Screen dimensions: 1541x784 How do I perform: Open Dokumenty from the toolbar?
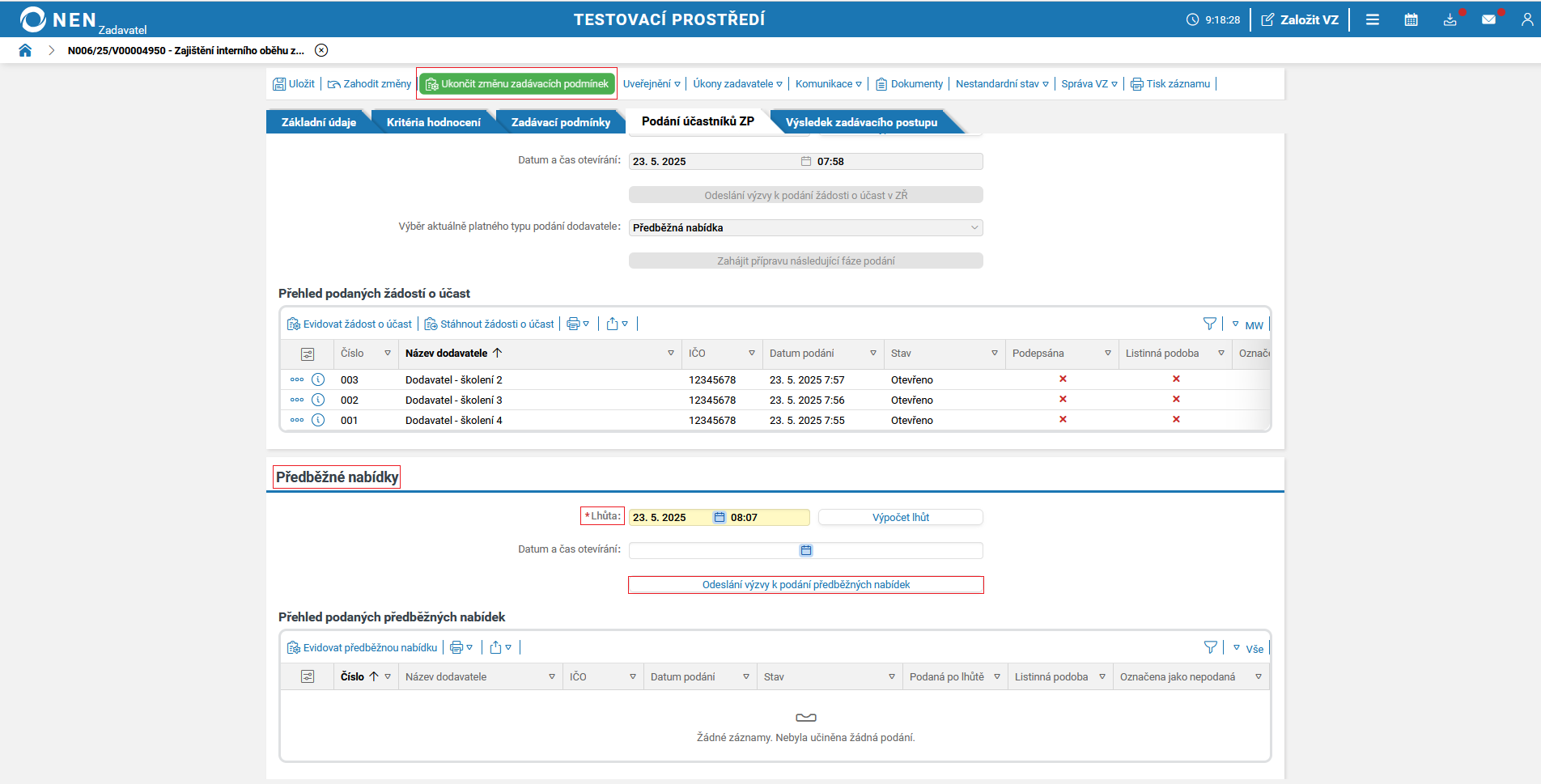point(910,83)
